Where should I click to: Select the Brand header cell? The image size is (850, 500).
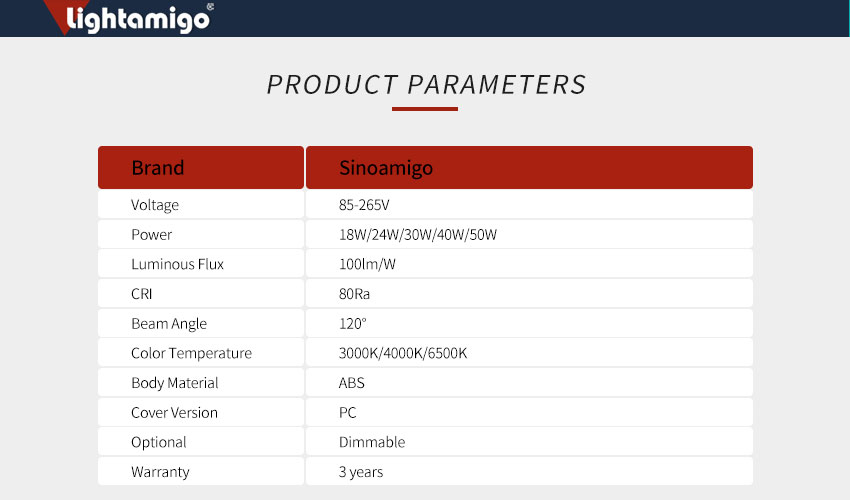tap(158, 168)
